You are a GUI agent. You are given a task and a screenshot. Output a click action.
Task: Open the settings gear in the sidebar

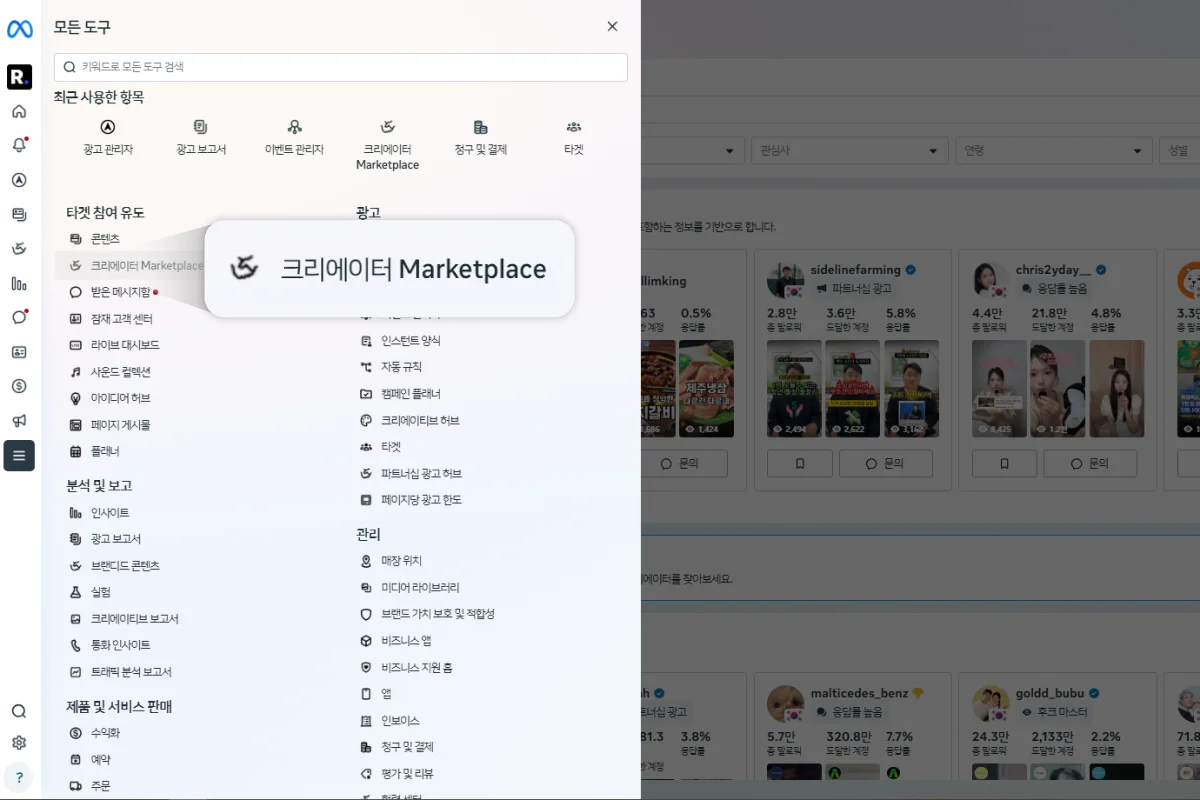19,743
